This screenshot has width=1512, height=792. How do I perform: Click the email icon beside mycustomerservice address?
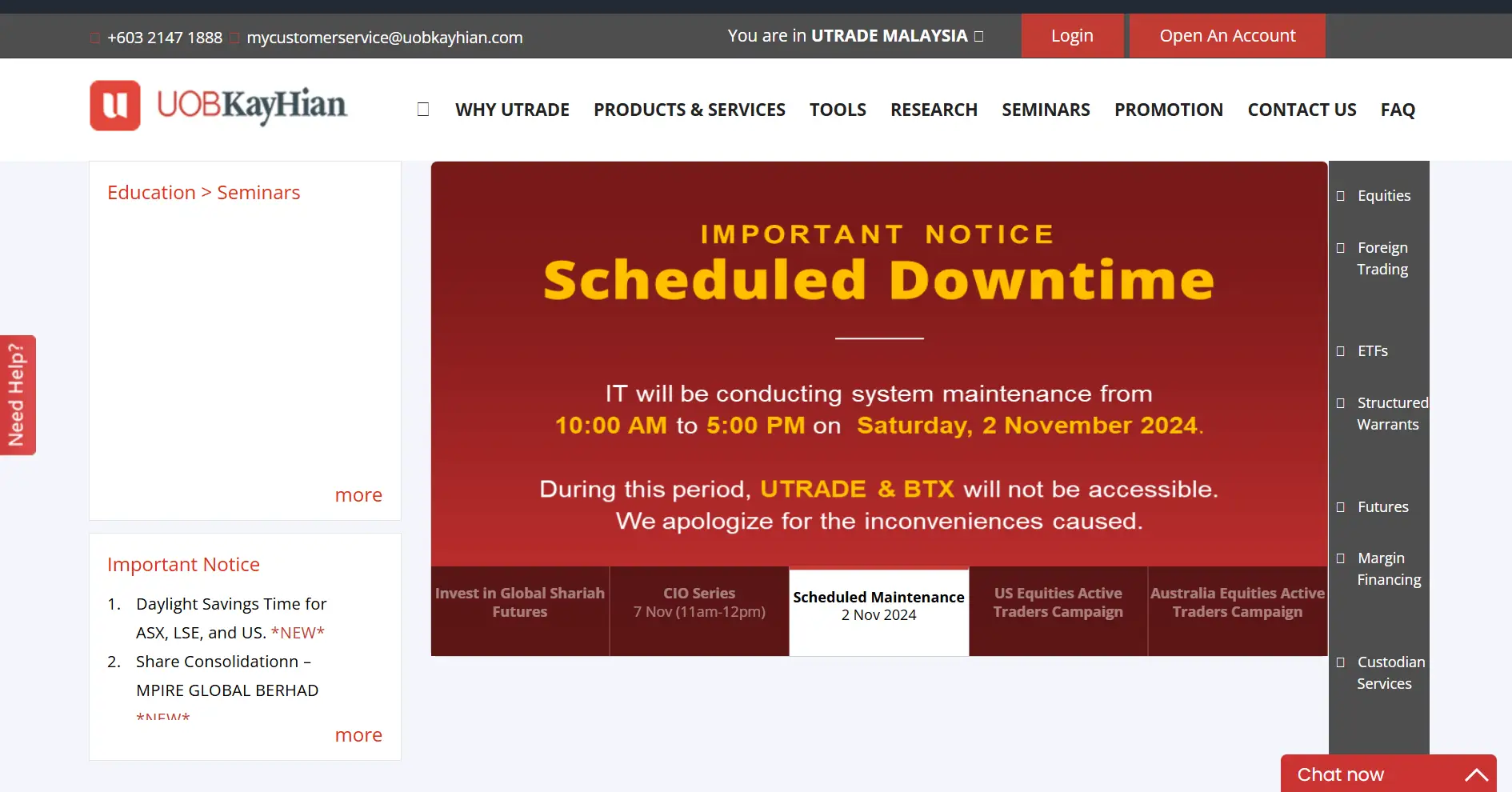(x=234, y=37)
